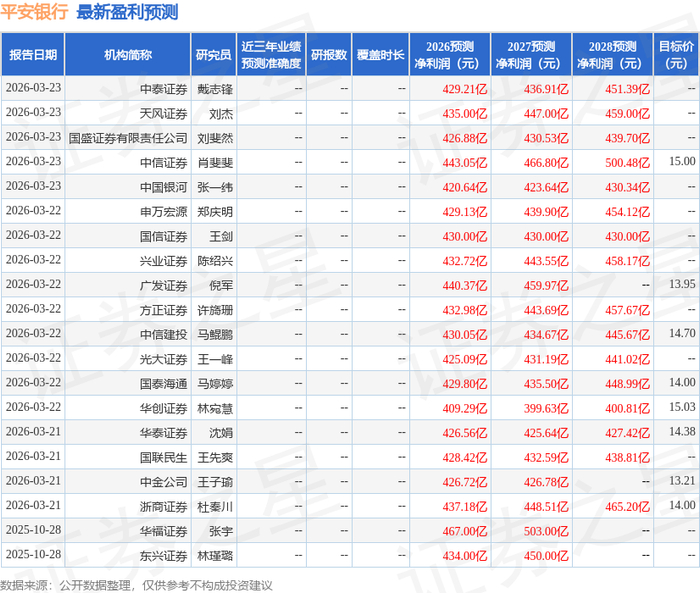Click researcher name 张一纬

point(215,188)
